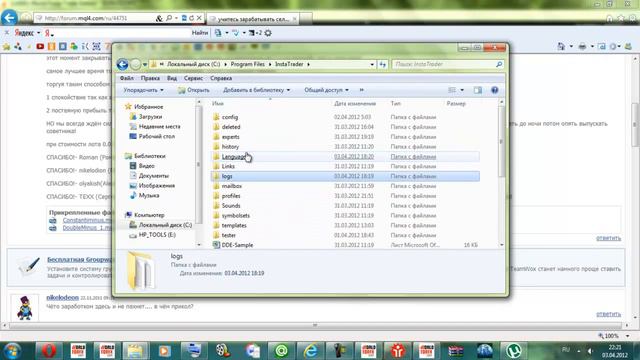Select Избранное in navigation pane
Image resolution: width=640 pixels, height=360 pixels.
(x=148, y=107)
